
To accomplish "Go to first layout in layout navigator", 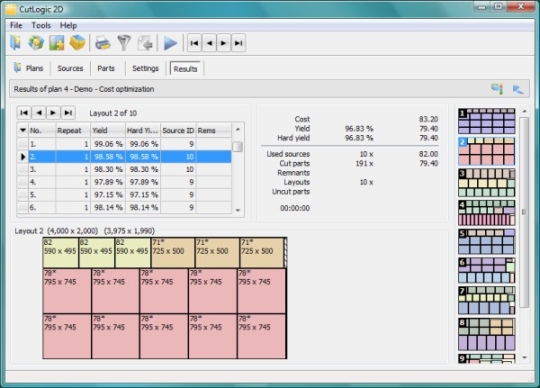I will [24, 113].
